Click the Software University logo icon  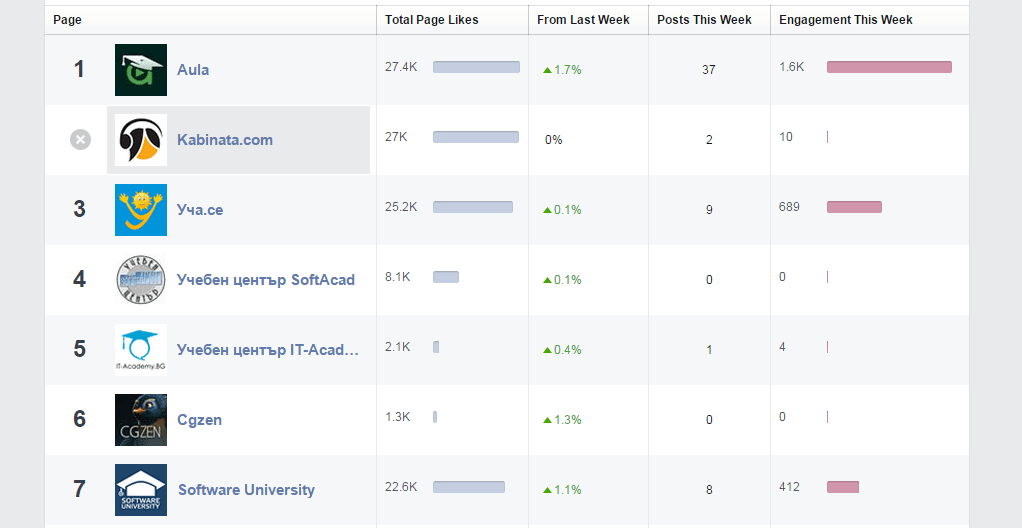(x=140, y=490)
